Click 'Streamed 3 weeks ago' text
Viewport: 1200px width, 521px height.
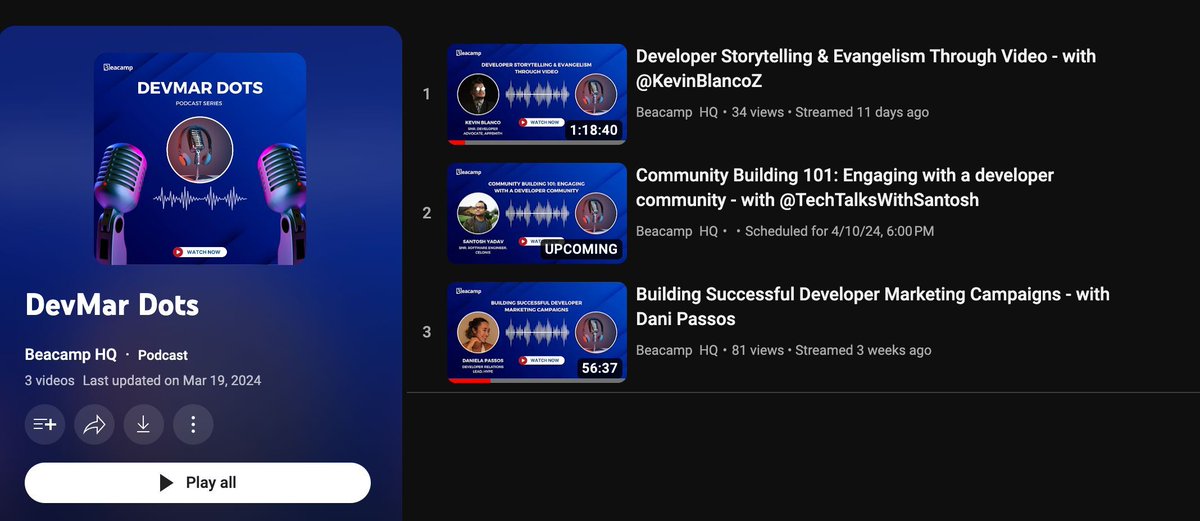863,350
